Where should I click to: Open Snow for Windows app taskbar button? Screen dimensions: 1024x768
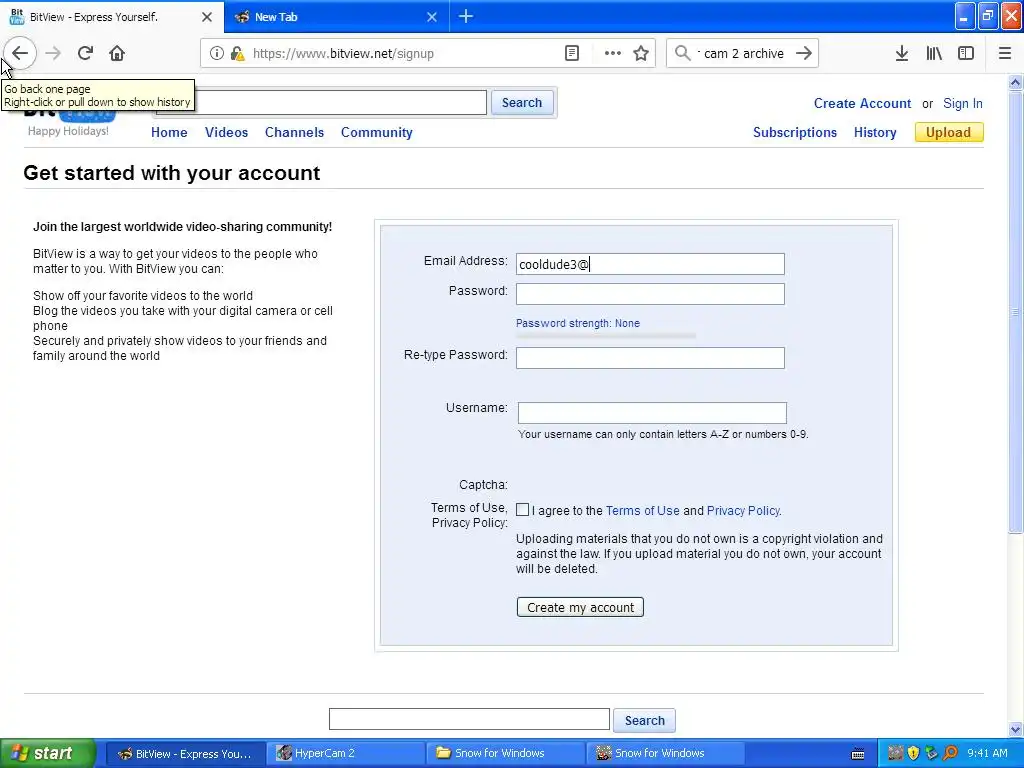665,754
